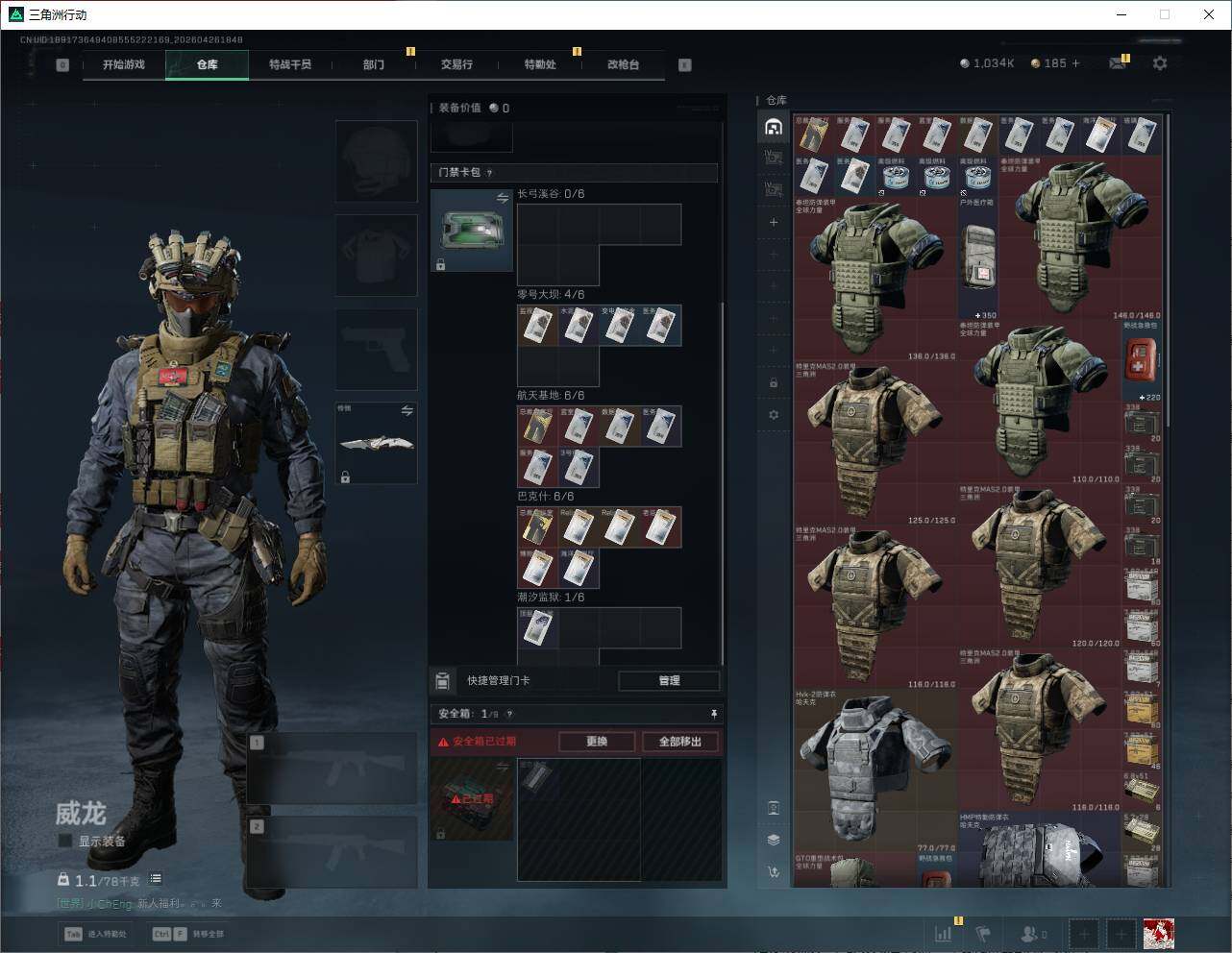This screenshot has height=953, width=1232.
Task: Select the Hvk-2 grey body armor
Action: pos(875,771)
